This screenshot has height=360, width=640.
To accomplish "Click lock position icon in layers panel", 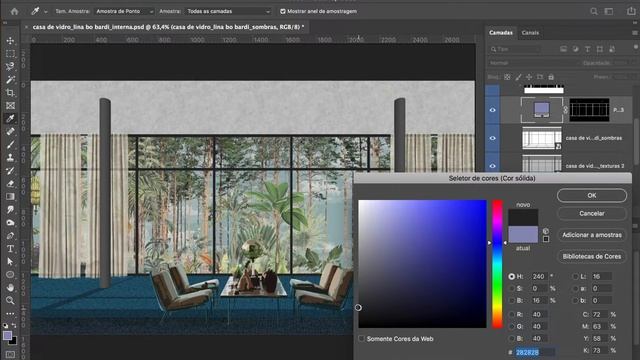I will [x=529, y=77].
